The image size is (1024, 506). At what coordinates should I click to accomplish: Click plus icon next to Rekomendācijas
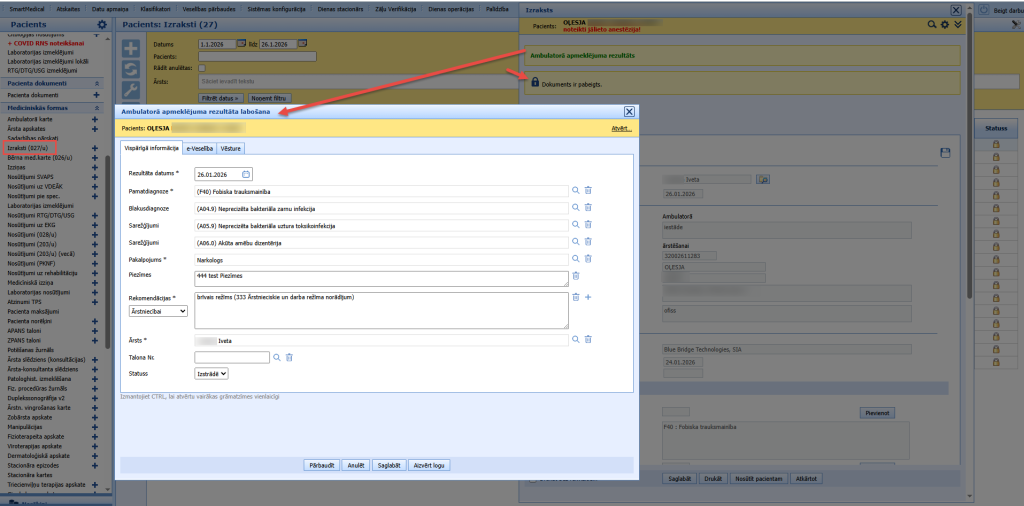click(x=588, y=297)
